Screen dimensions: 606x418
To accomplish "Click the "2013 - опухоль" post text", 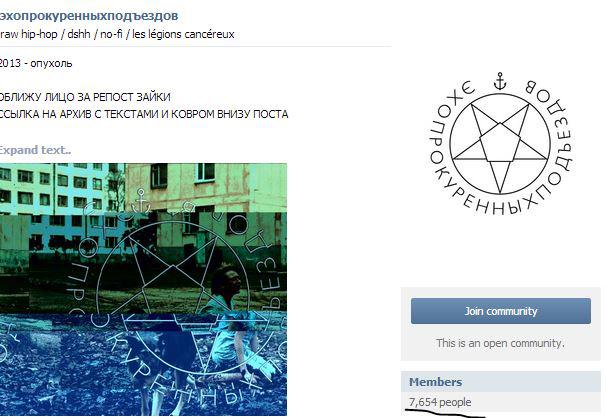I will [36, 63].
